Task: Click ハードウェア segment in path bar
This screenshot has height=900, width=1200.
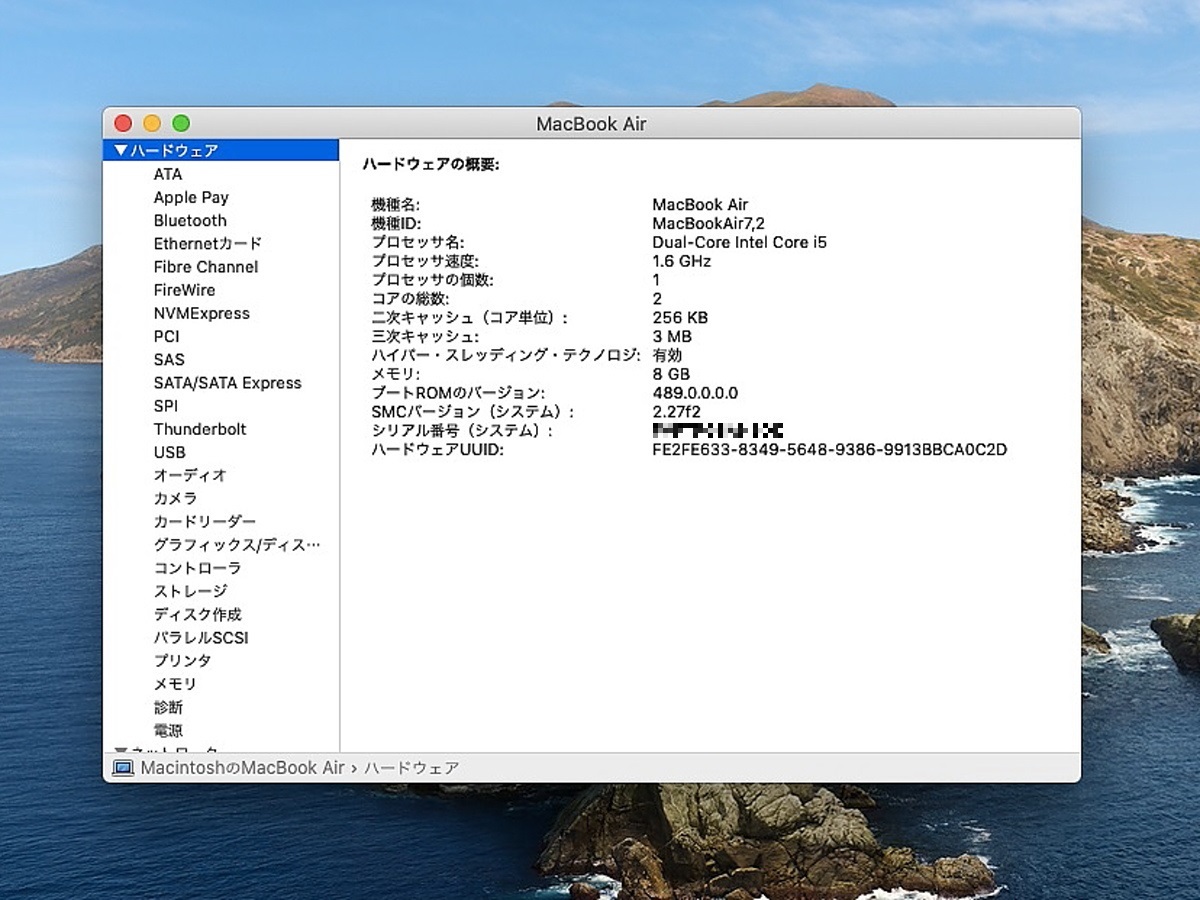Action: pos(411,768)
